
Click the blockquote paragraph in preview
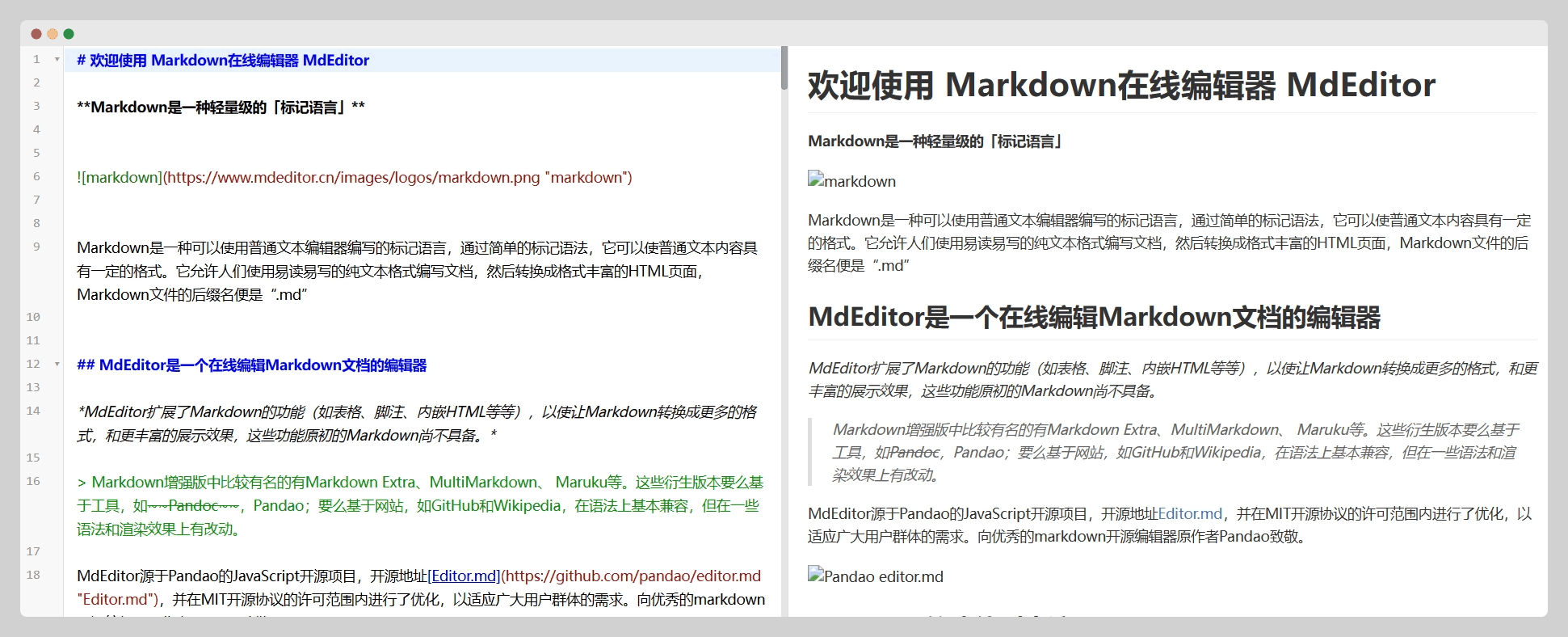click(x=1174, y=453)
